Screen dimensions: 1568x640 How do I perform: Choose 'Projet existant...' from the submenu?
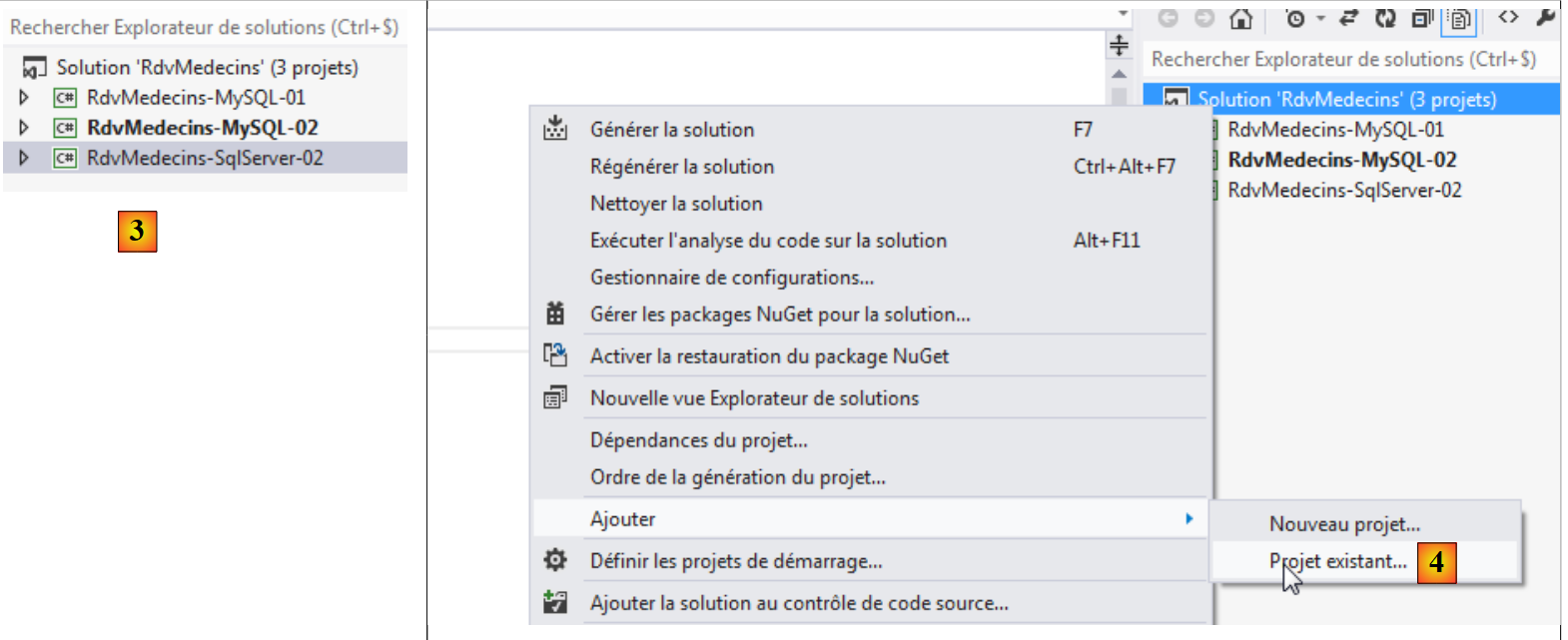click(1337, 561)
